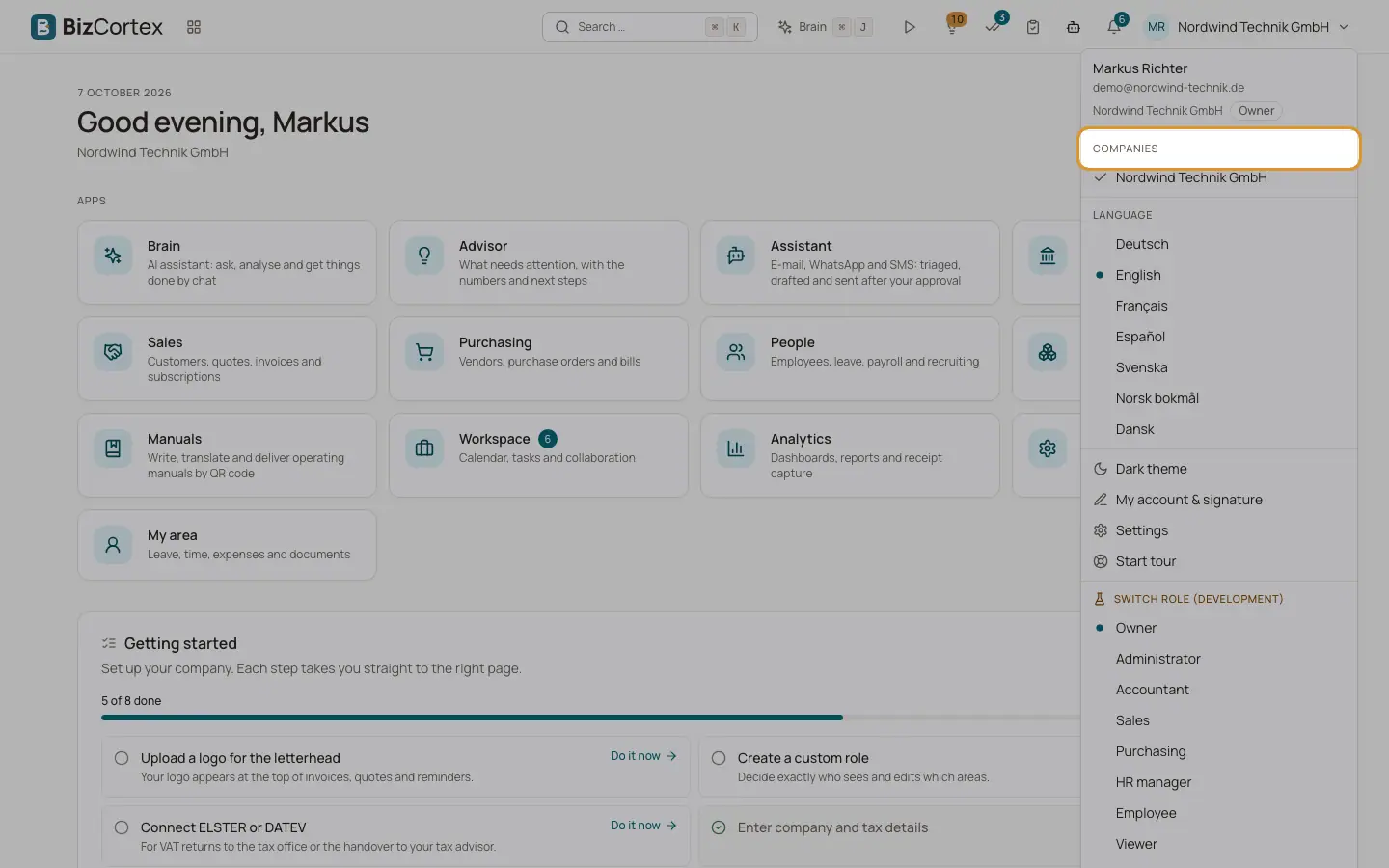Screen dimensions: 1389x868
Task: Launch the Brain button in top bar
Action: pyautogui.click(x=825, y=27)
